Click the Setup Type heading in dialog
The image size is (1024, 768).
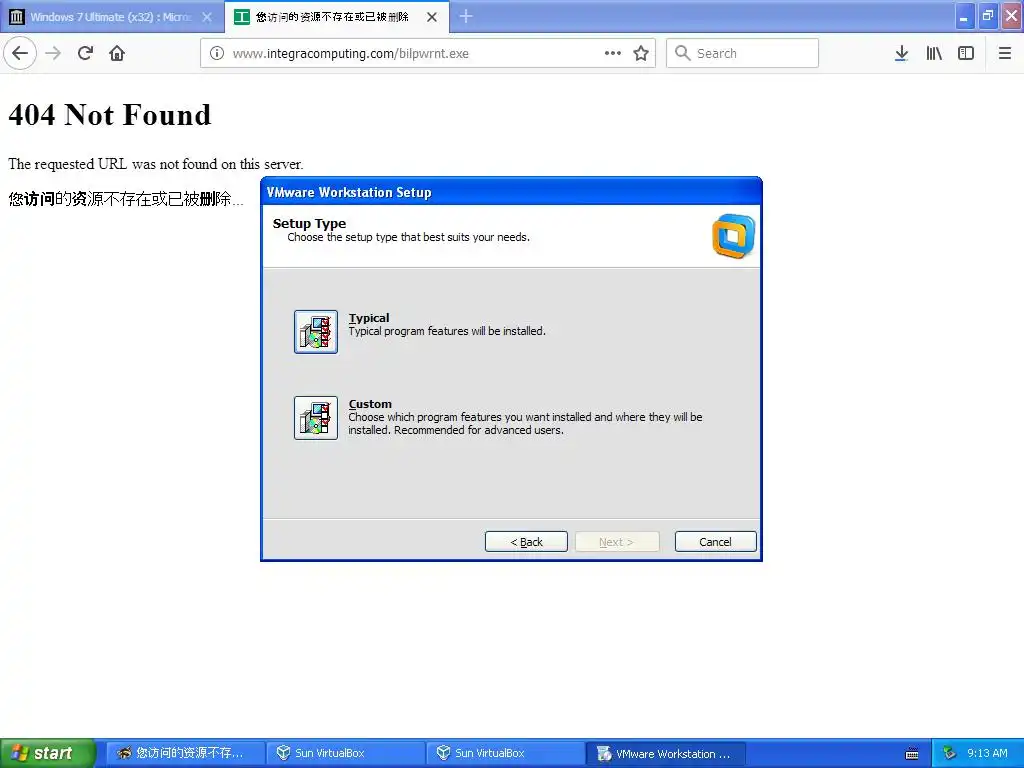(x=309, y=223)
